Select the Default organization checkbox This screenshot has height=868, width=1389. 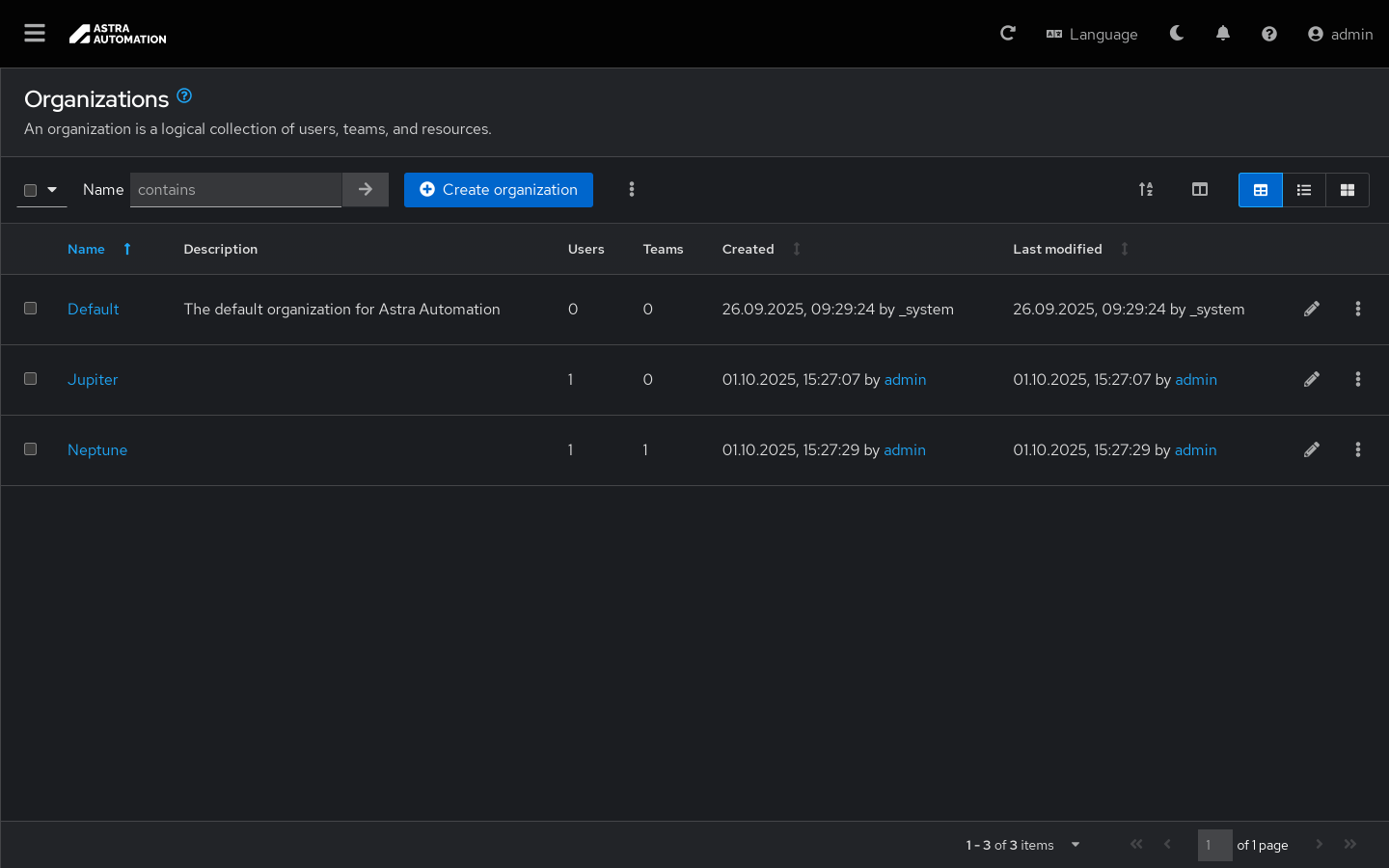31,309
